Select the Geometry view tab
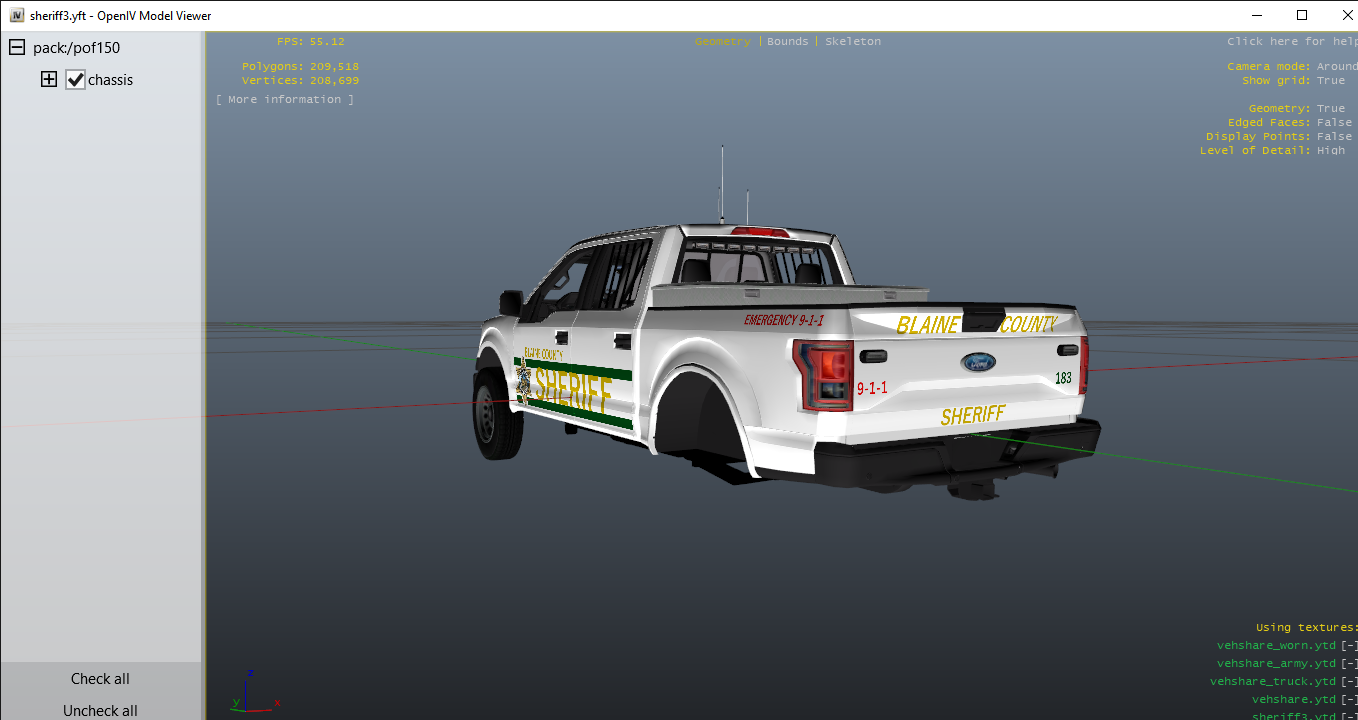The width and height of the screenshot is (1358, 720). [722, 42]
